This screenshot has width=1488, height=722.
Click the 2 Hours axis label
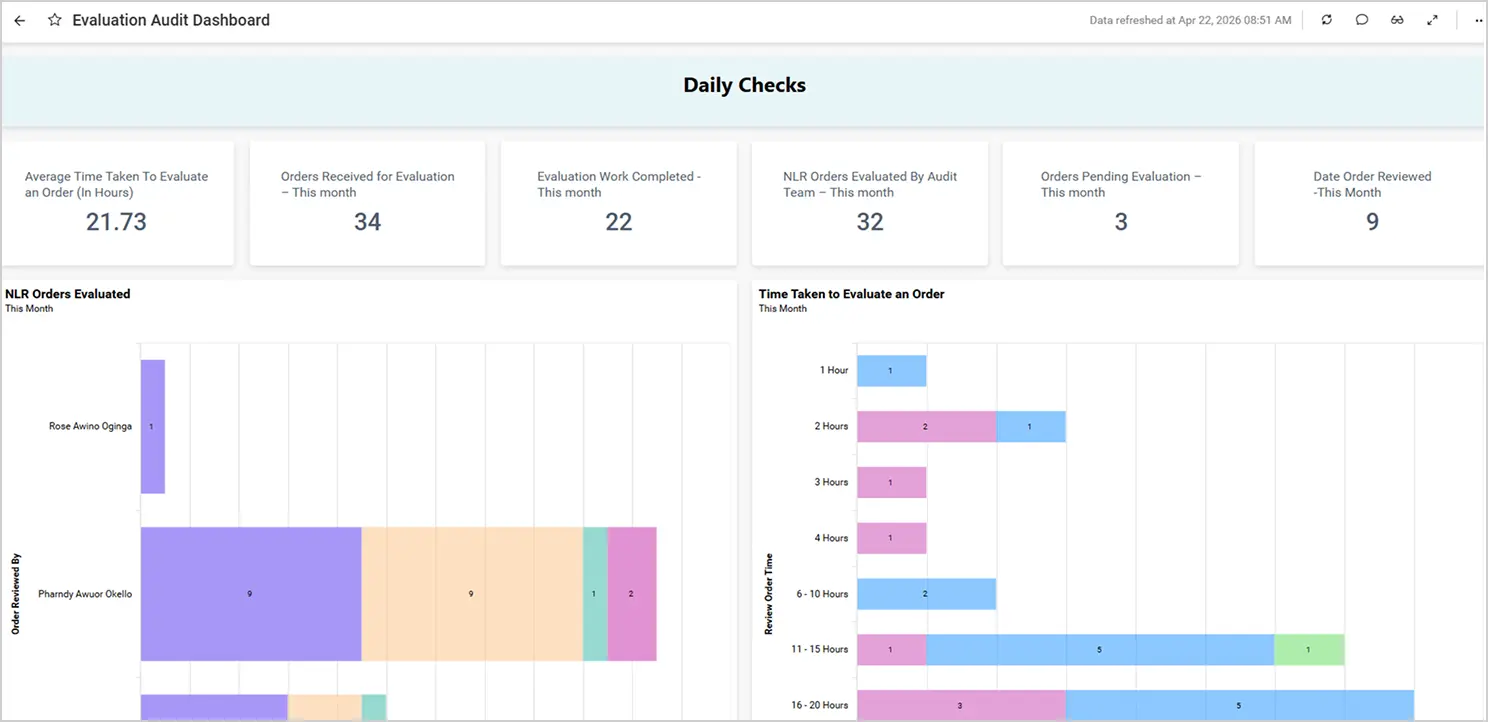(x=831, y=426)
